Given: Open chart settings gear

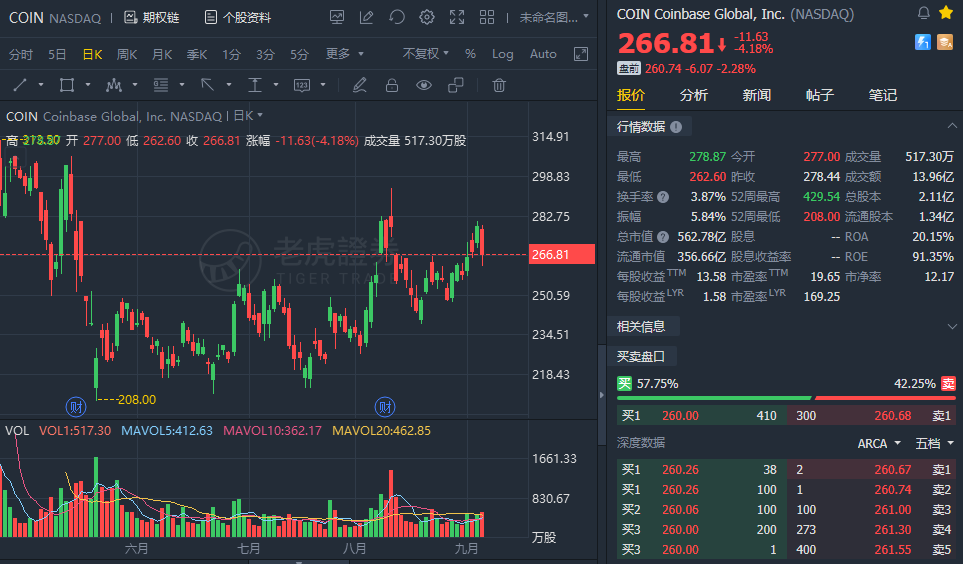Looking at the screenshot, I should [427, 17].
